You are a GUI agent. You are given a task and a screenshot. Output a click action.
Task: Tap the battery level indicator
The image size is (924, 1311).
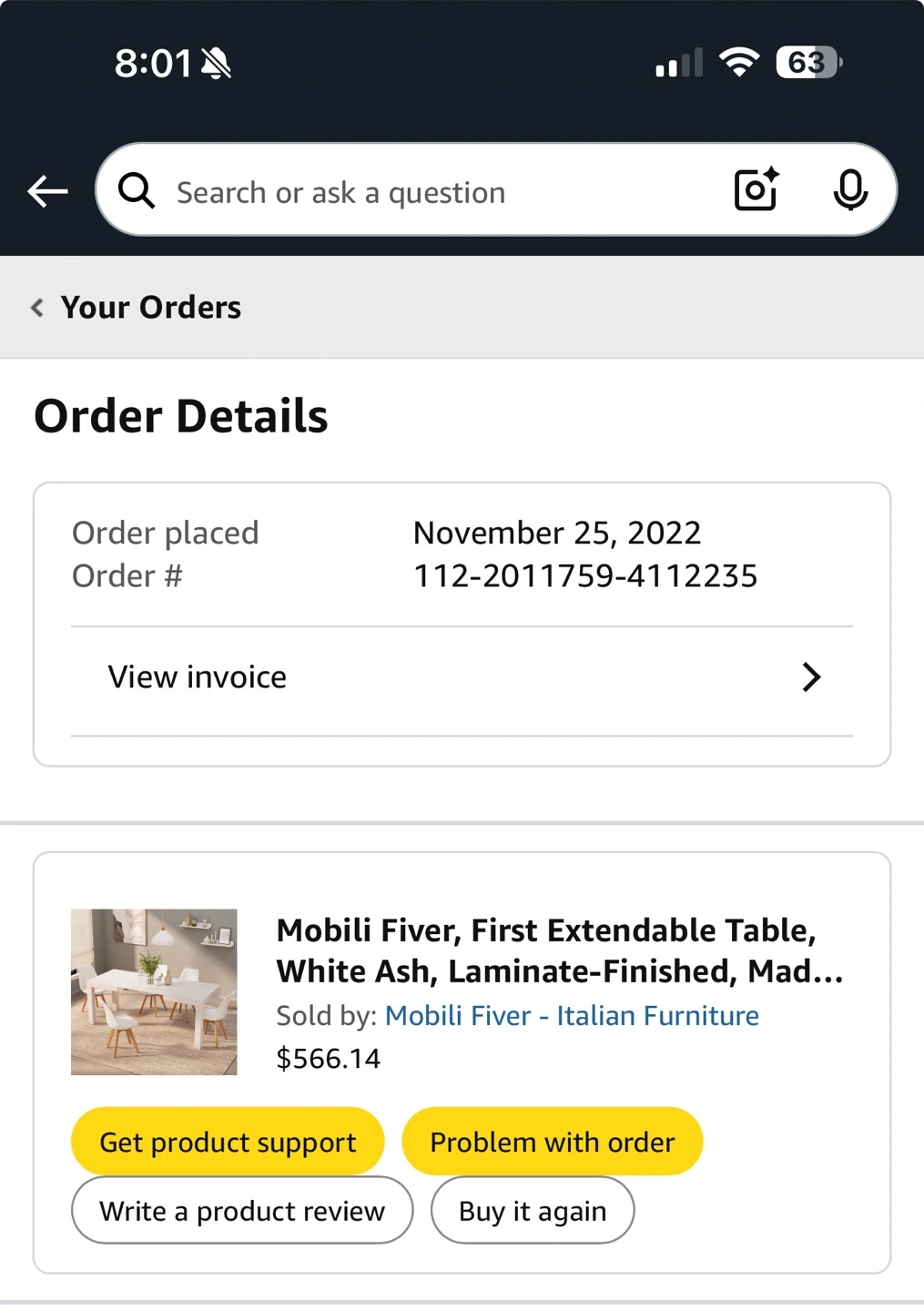click(x=808, y=62)
